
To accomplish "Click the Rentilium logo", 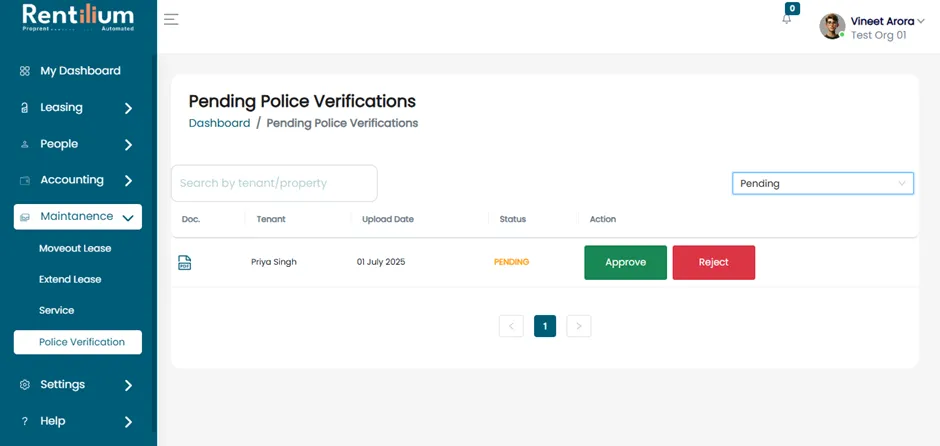I will 78,18.
